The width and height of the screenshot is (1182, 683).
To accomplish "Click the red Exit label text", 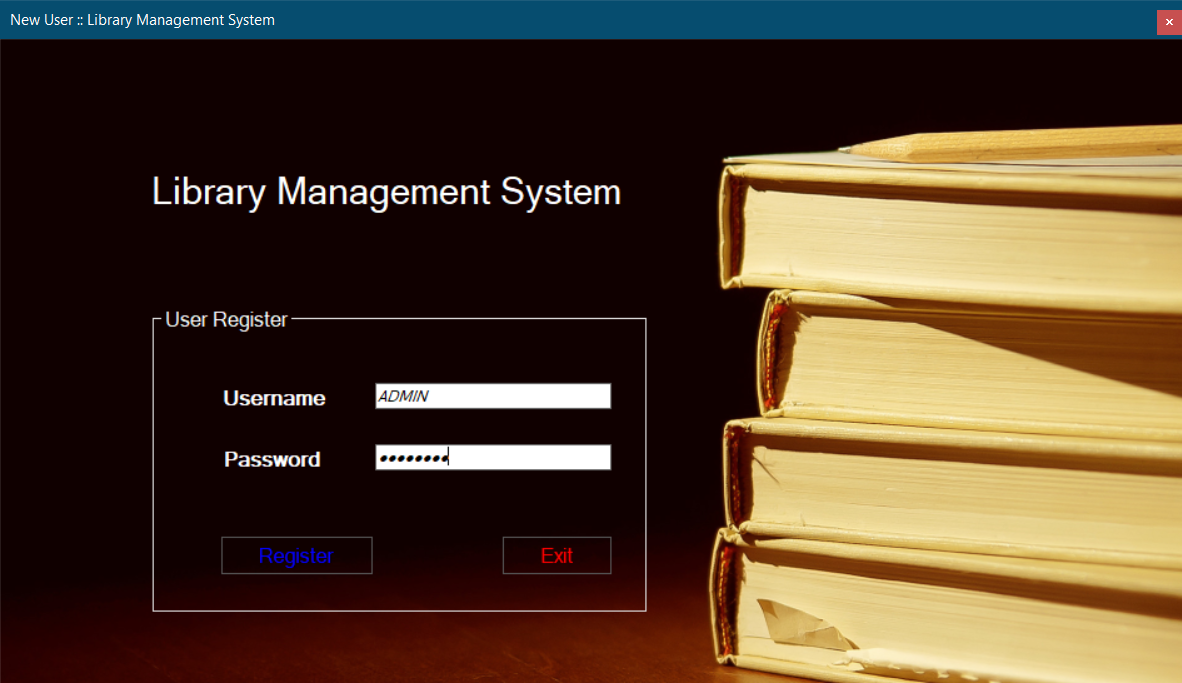I will [557, 555].
